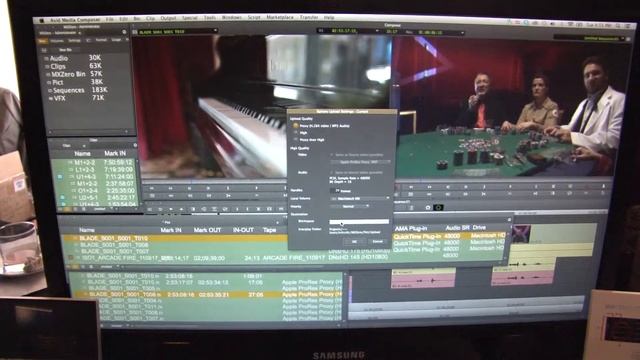Image resolution: width=640 pixels, height=360 pixels.
Task: Open the File menu
Action: click(109, 19)
